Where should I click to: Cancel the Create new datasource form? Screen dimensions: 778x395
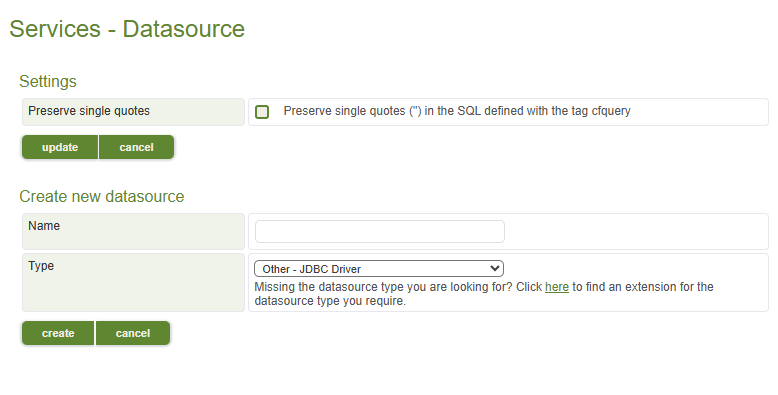(x=133, y=333)
